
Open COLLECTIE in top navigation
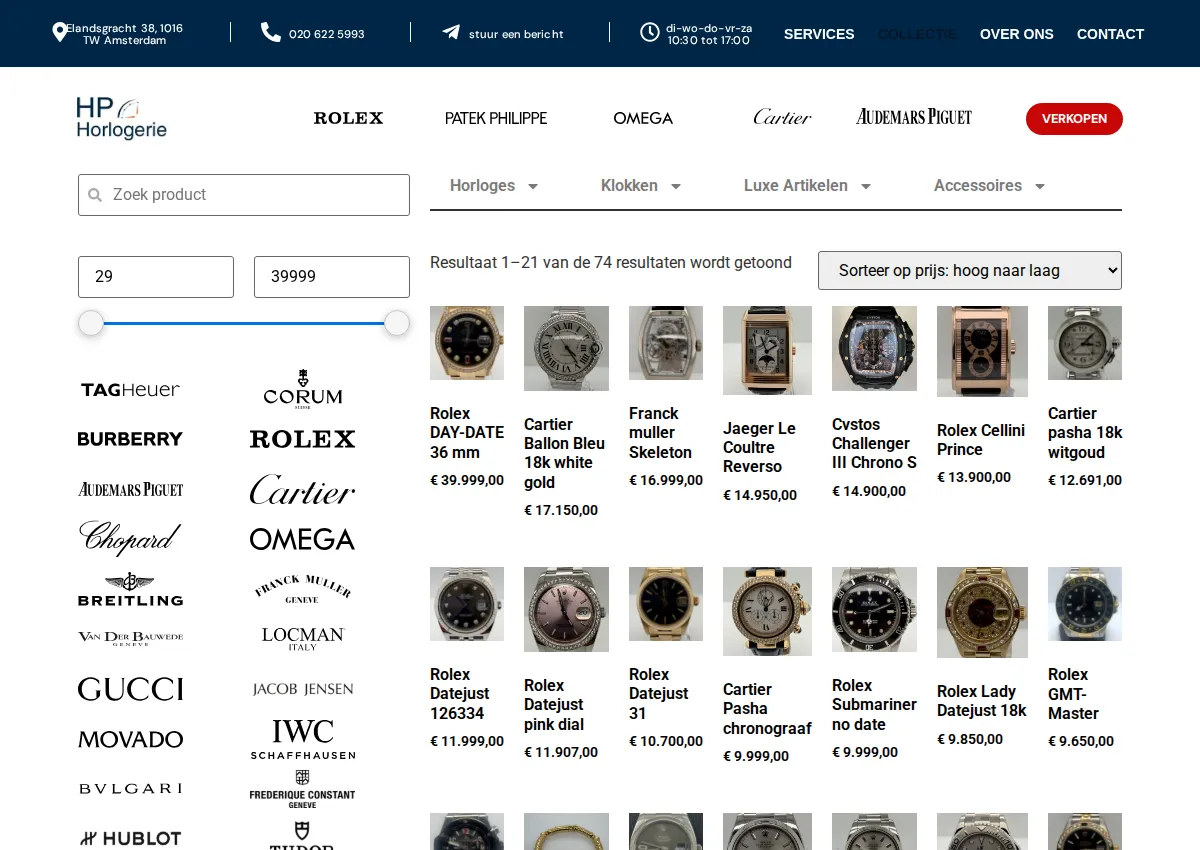pyautogui.click(x=917, y=34)
